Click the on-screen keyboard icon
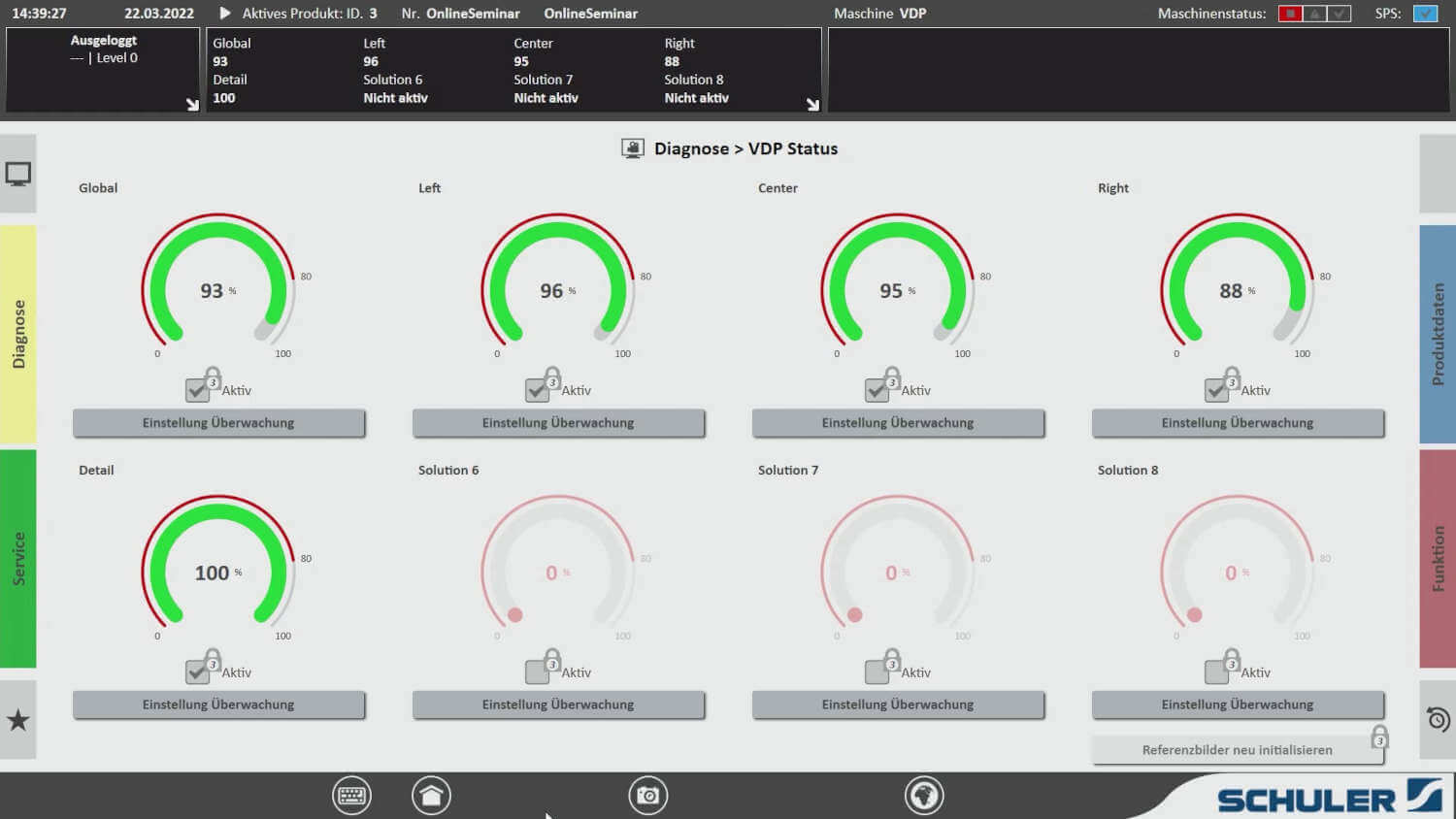Image resolution: width=1456 pixels, height=819 pixels. coord(351,796)
